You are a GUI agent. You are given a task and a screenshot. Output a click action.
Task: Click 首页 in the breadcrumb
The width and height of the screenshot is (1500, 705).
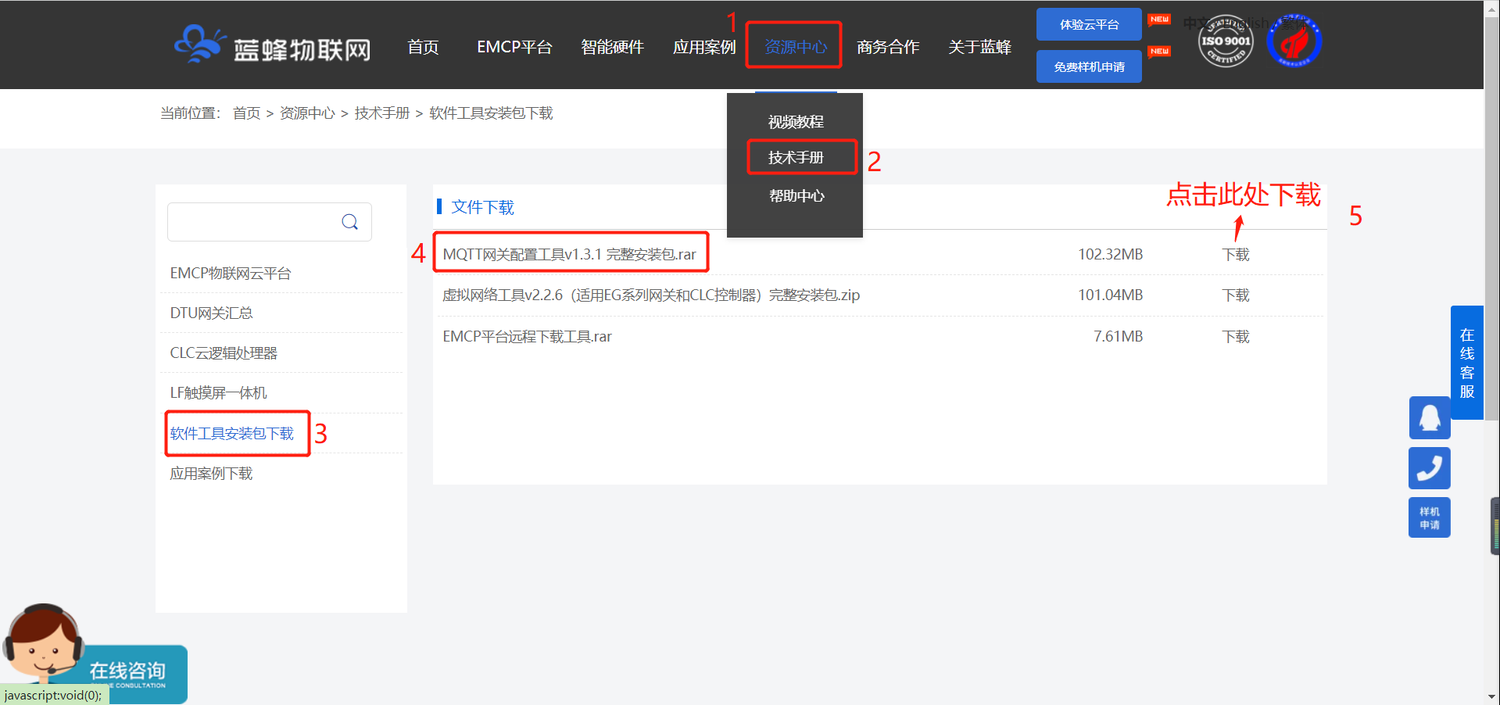coord(246,113)
